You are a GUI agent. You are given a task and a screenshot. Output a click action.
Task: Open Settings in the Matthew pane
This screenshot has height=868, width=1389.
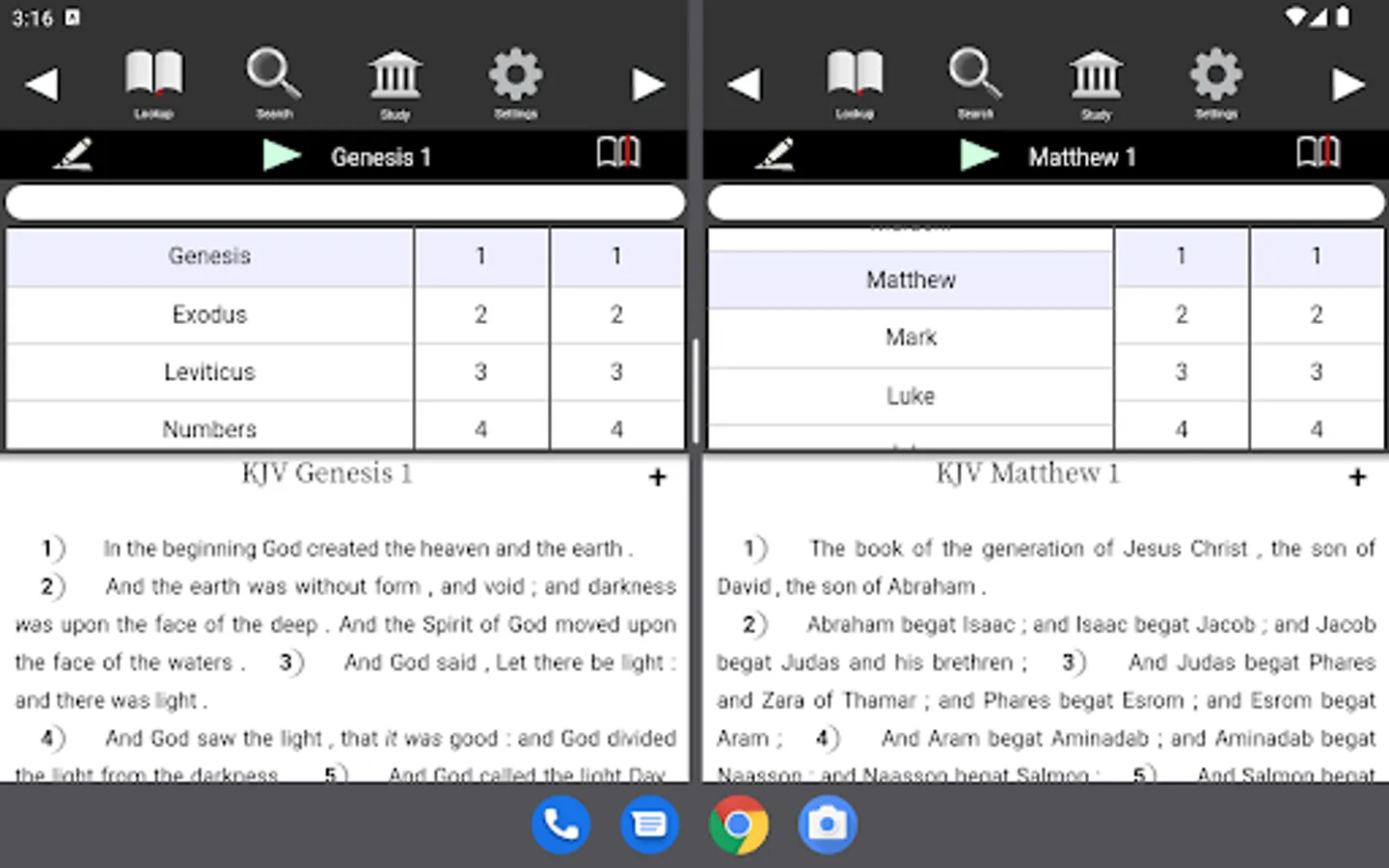pos(1216,84)
